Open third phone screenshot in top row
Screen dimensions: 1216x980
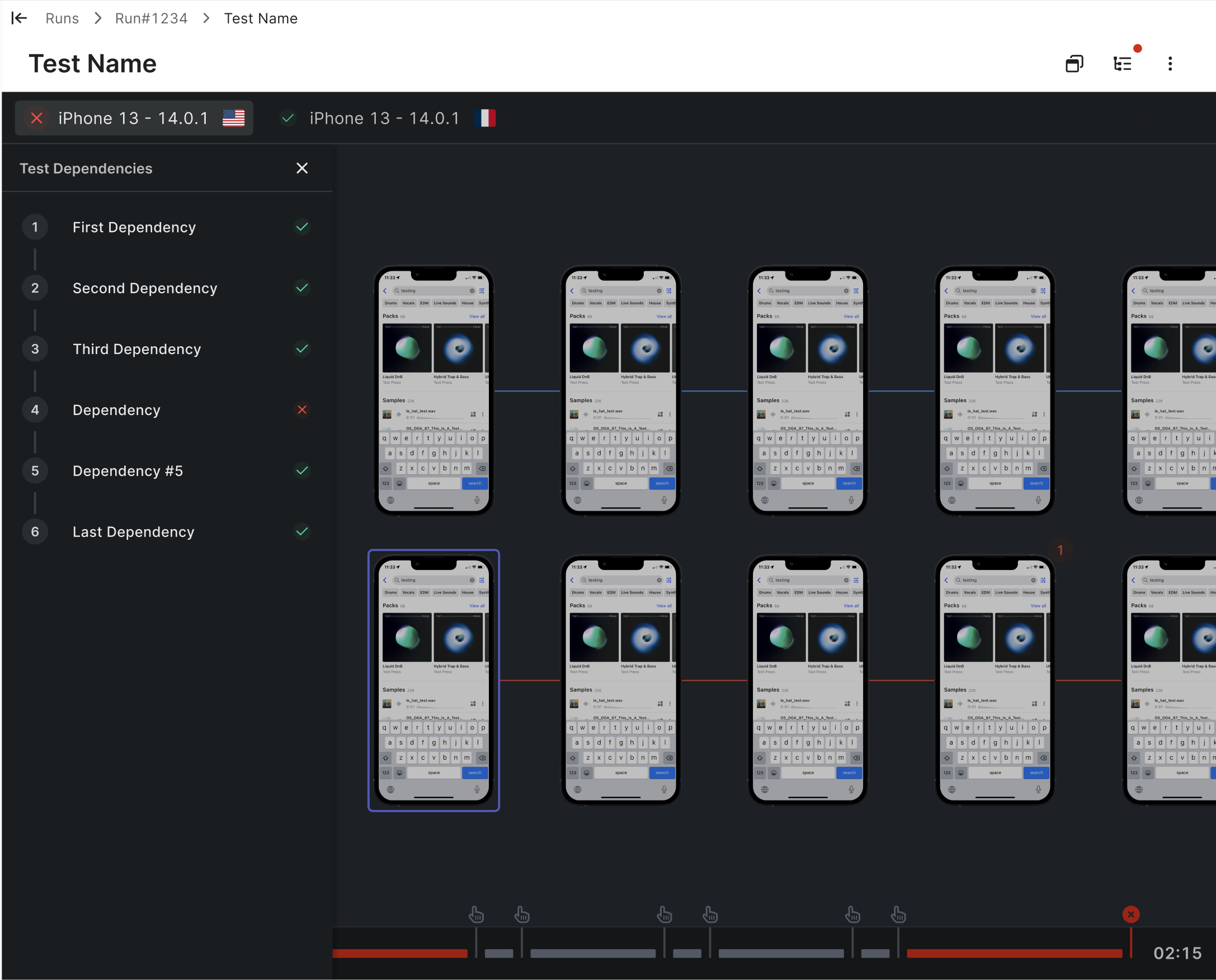tap(808, 390)
